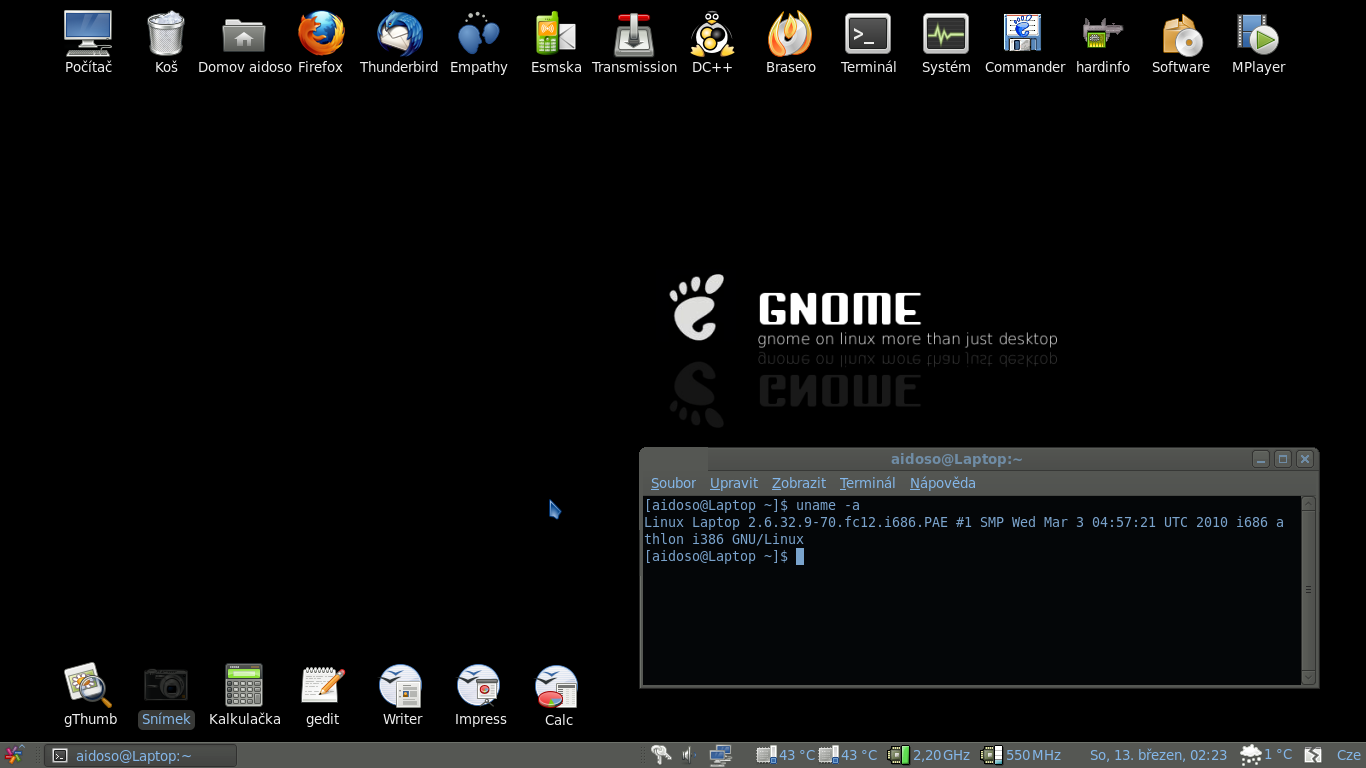Open the main menu on the panel

pyautogui.click(x=13, y=755)
